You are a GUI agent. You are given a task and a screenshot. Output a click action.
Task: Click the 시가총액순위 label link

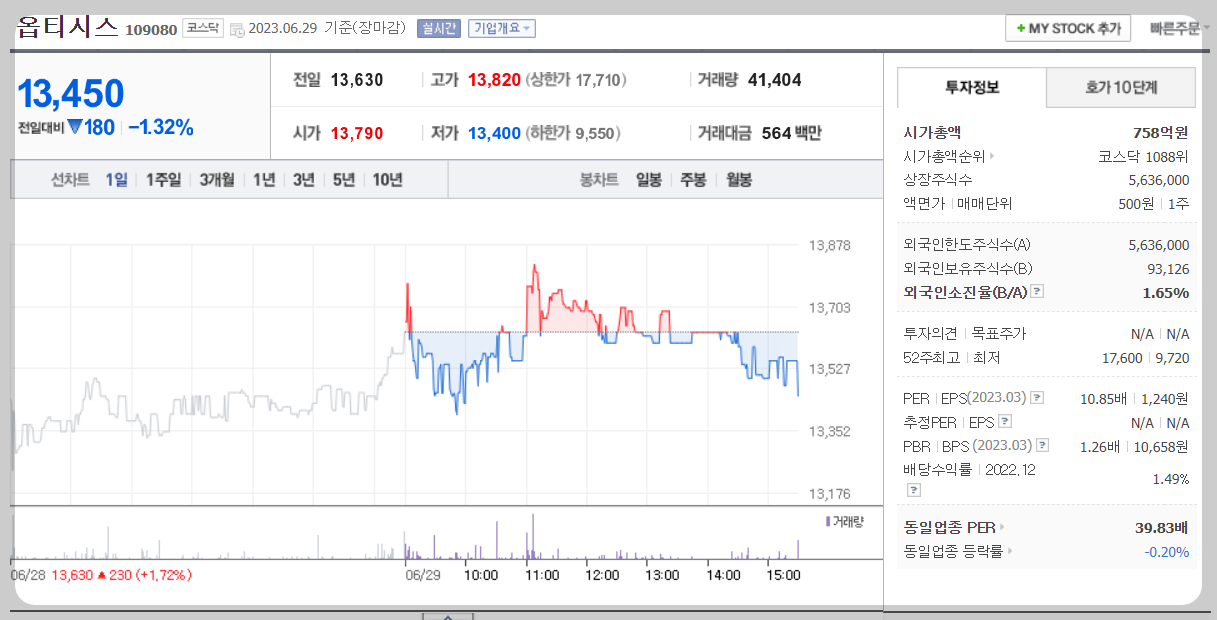(x=944, y=156)
